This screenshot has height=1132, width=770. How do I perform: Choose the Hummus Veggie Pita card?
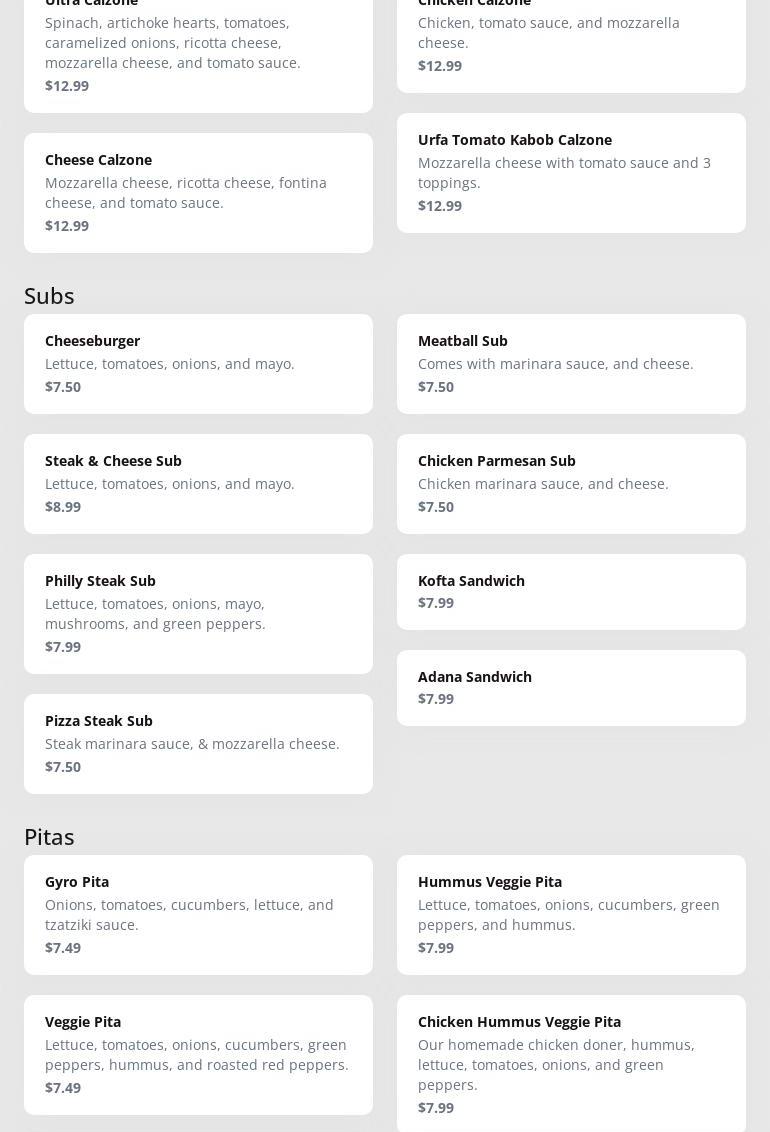click(x=571, y=914)
